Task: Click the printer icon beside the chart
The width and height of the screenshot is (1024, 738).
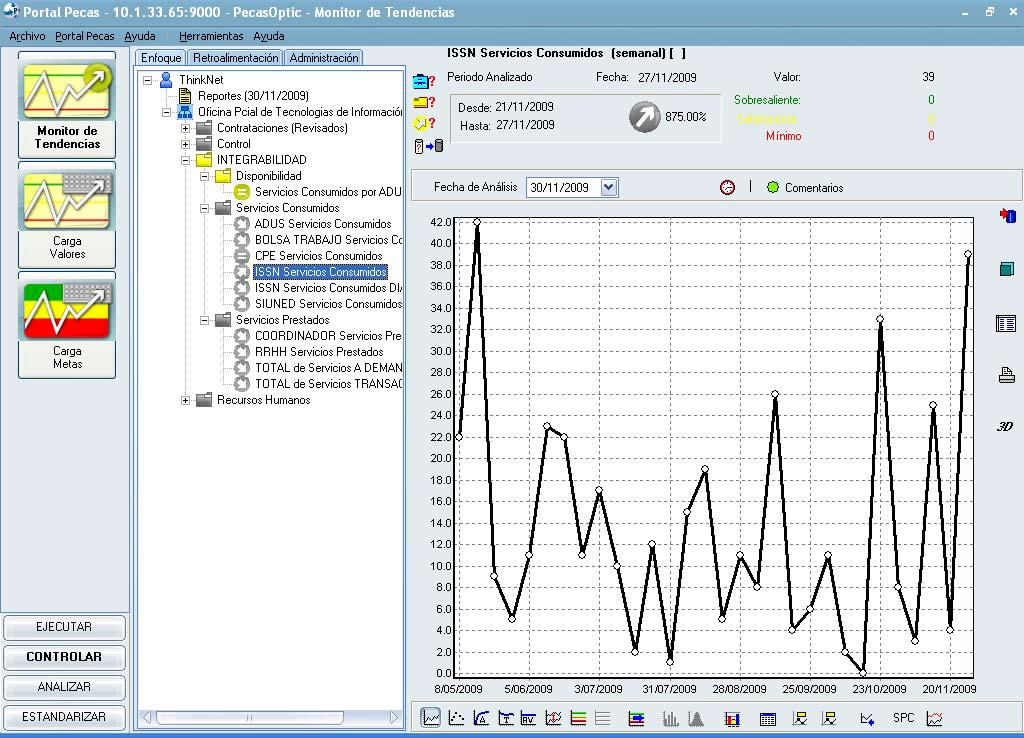Action: coord(1006,375)
